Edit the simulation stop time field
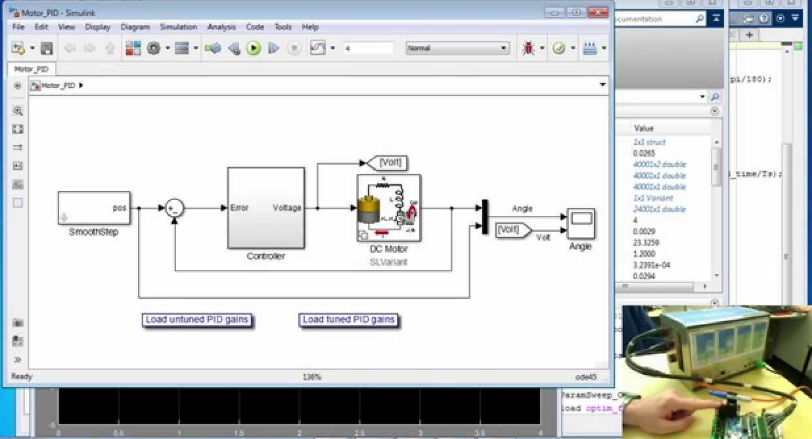The height and width of the screenshot is (439, 812). [368, 48]
